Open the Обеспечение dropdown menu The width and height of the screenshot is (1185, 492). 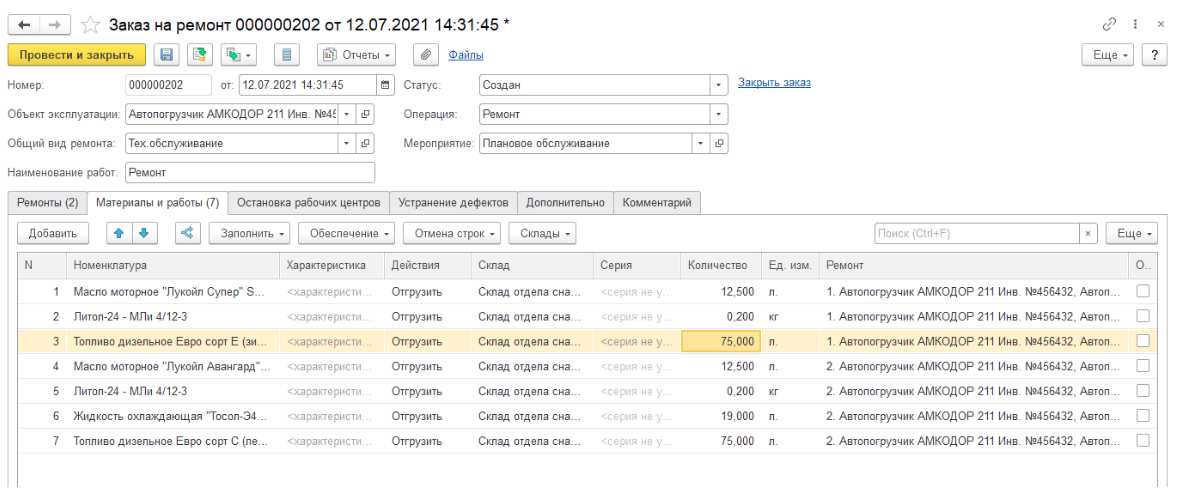[348, 234]
